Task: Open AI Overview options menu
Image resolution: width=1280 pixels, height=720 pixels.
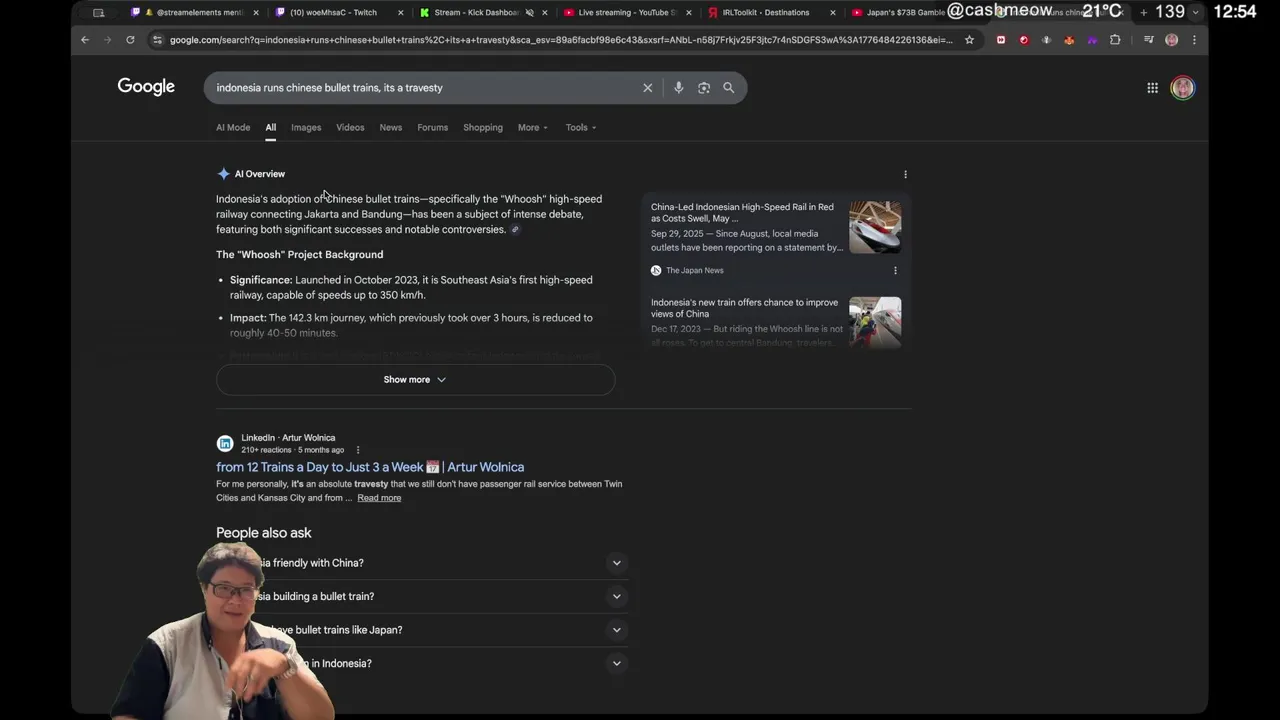Action: pos(906,174)
